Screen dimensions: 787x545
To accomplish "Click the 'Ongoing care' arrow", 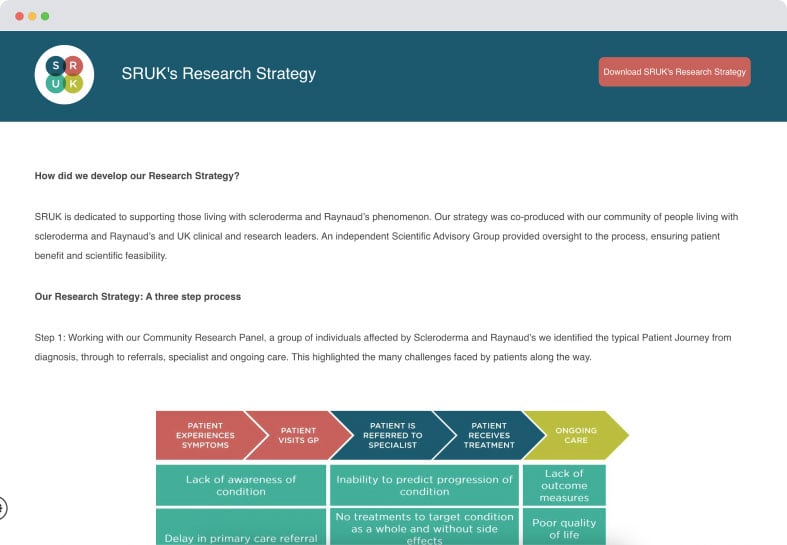I will (576, 435).
